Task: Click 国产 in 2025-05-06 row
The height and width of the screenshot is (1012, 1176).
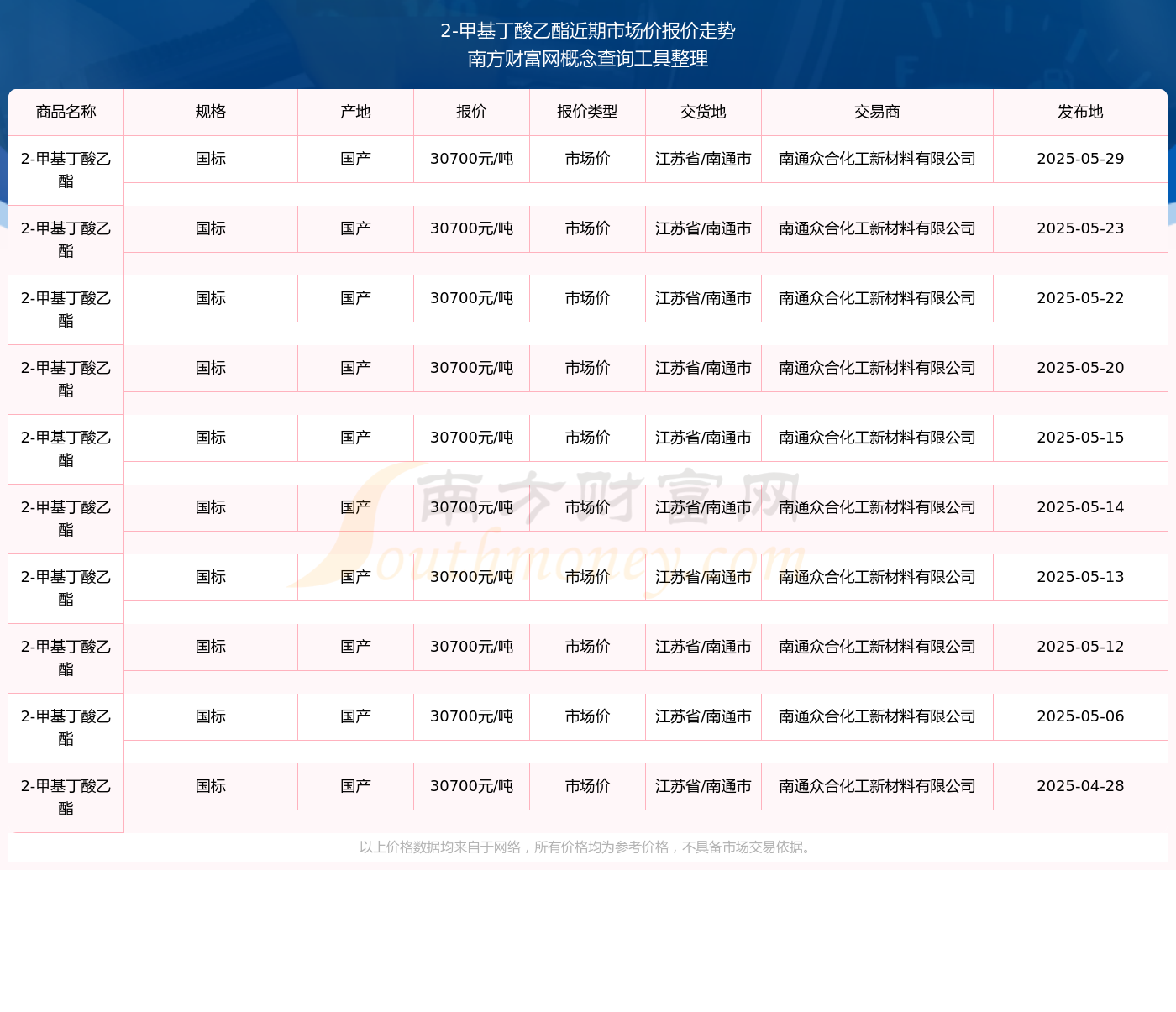Action: pos(356,716)
